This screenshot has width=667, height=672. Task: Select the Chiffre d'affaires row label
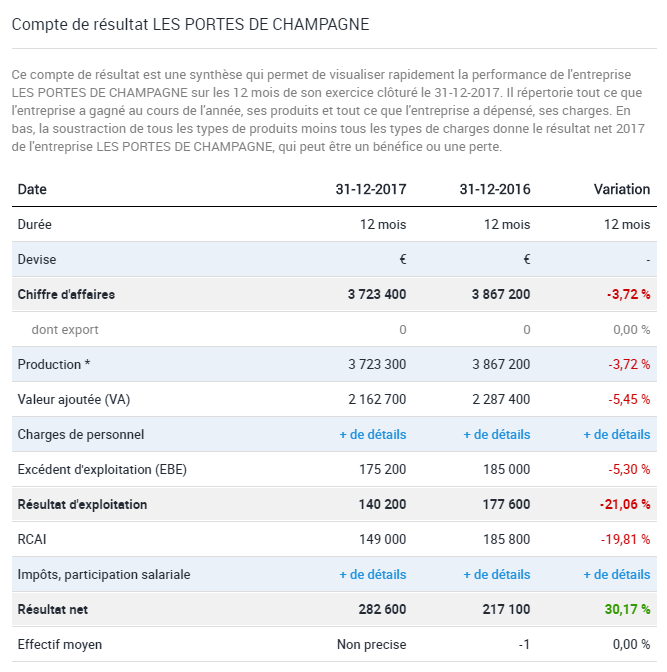tap(66, 294)
